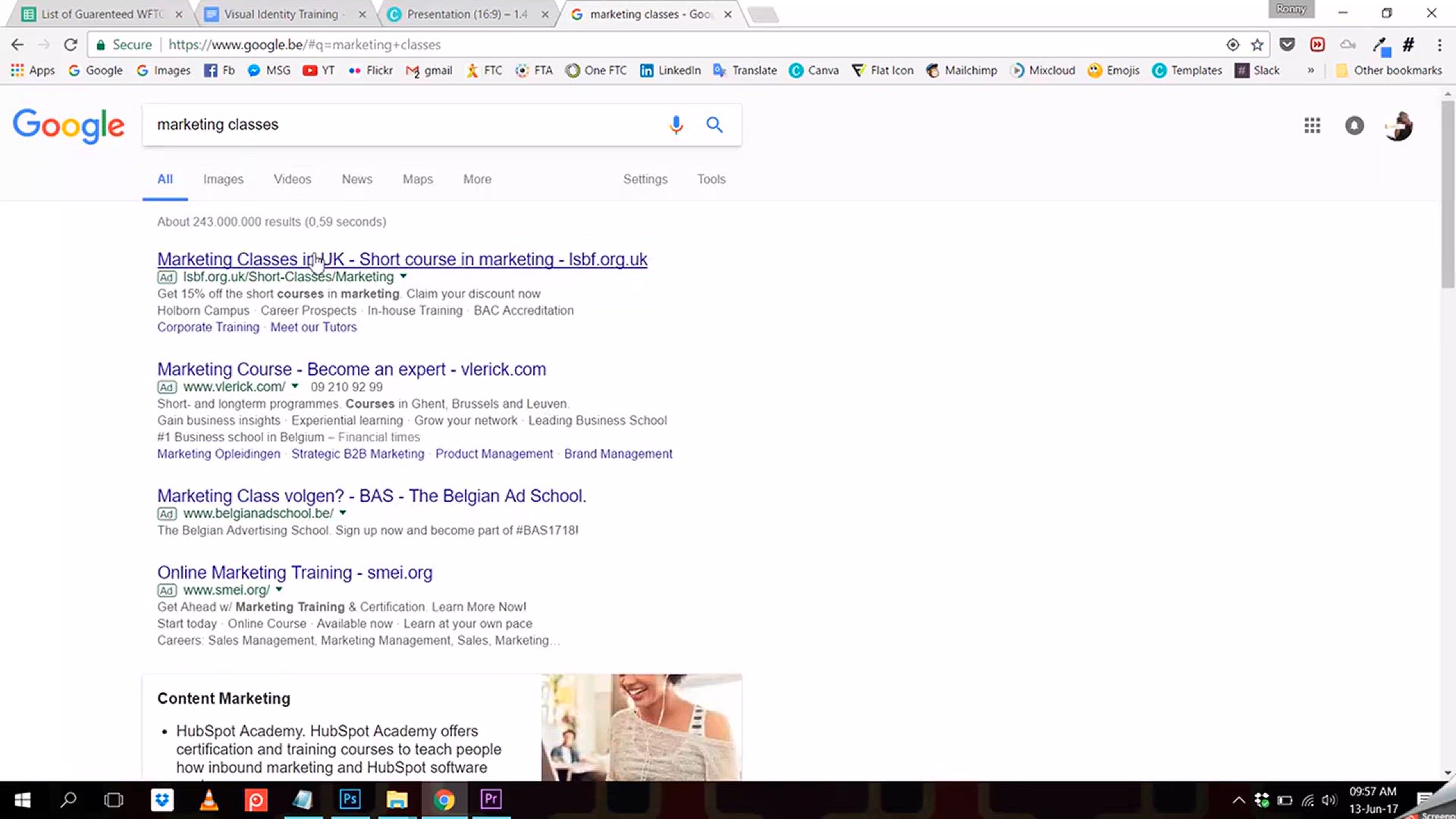Click the taskbar volume icon

(1329, 800)
